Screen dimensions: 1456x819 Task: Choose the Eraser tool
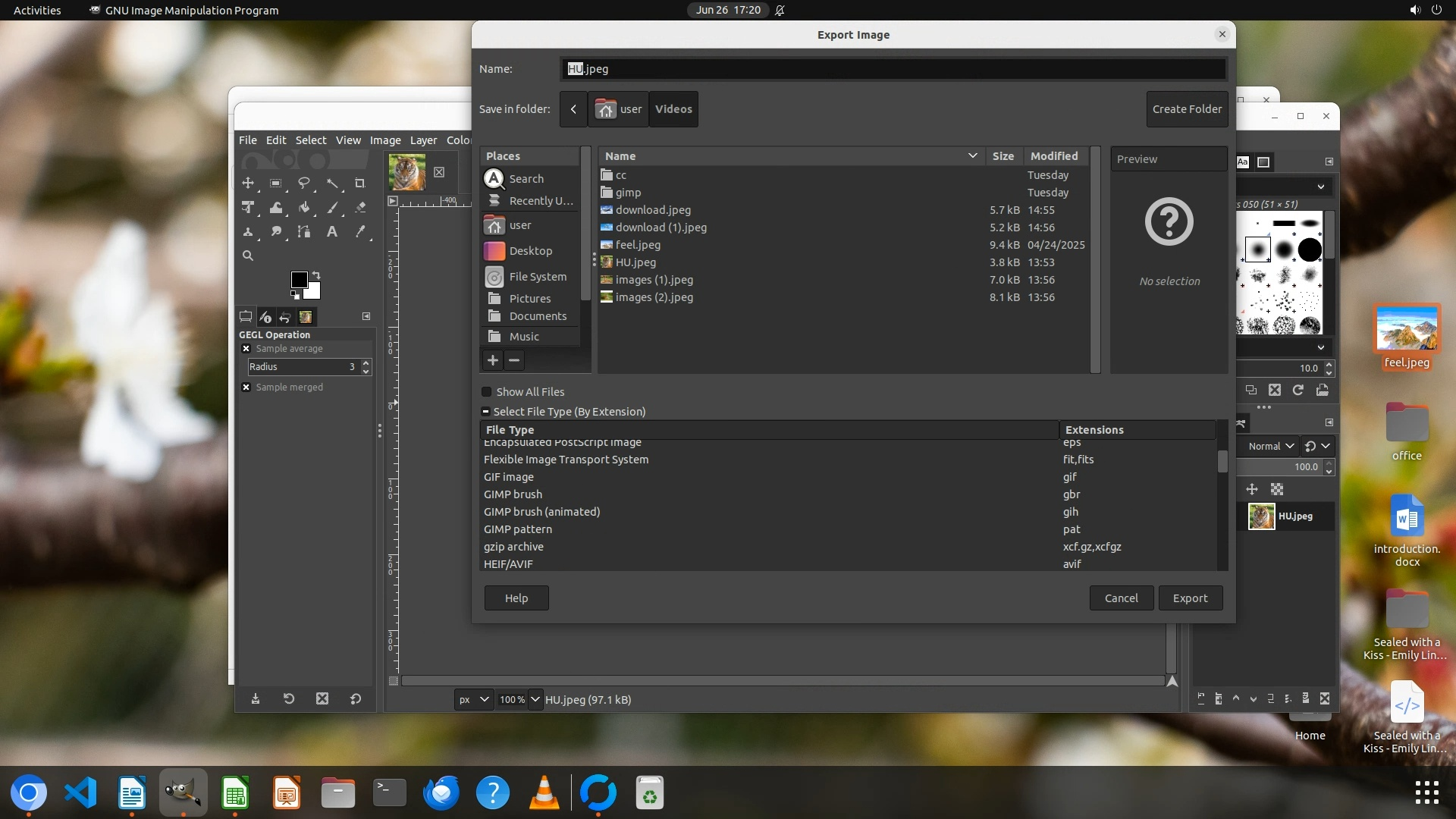360,207
